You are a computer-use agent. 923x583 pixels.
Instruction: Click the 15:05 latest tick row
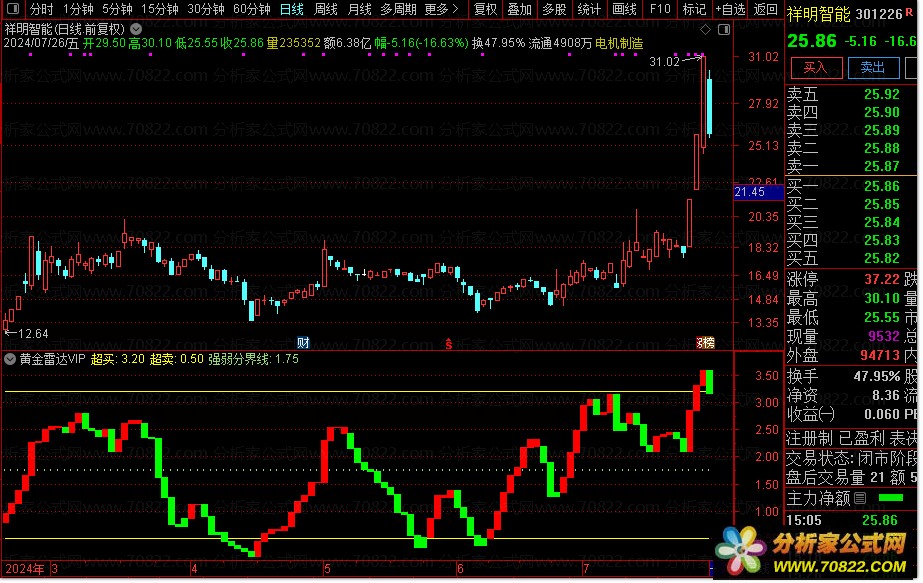pos(851,521)
